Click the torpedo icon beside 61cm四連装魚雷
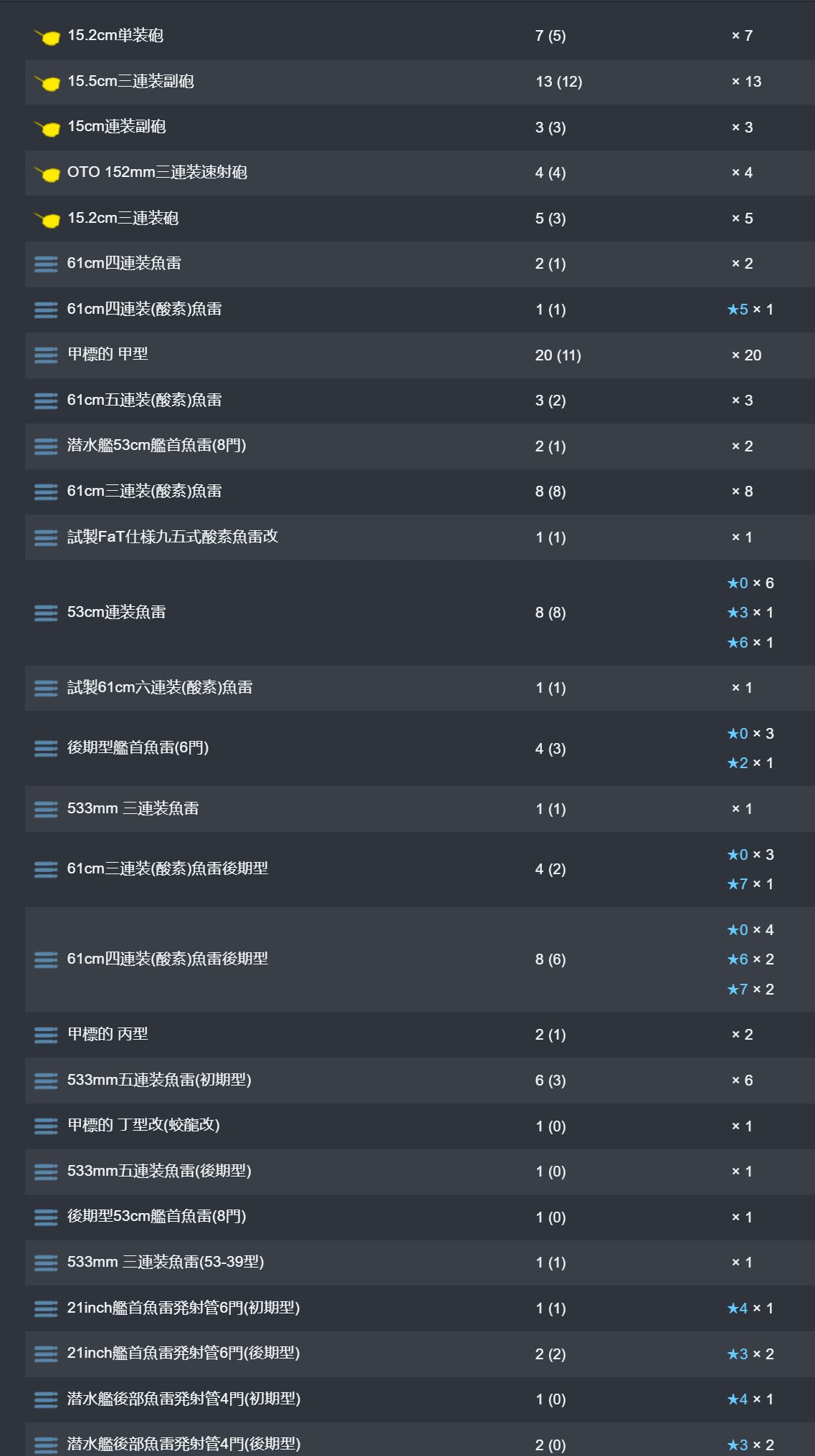The height and width of the screenshot is (1456, 815). pos(46,264)
